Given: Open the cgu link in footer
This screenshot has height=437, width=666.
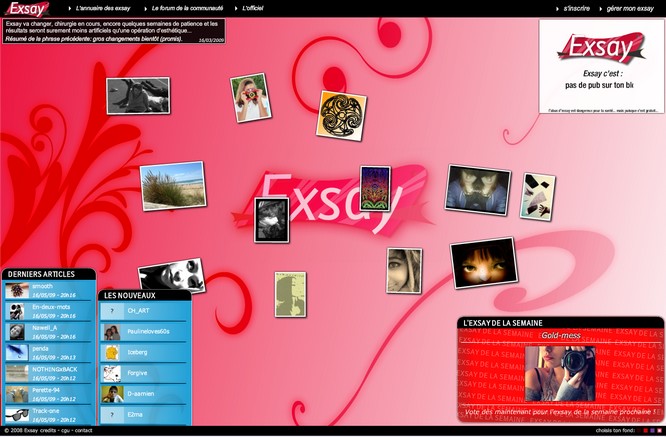Looking at the screenshot, I should [x=65, y=431].
